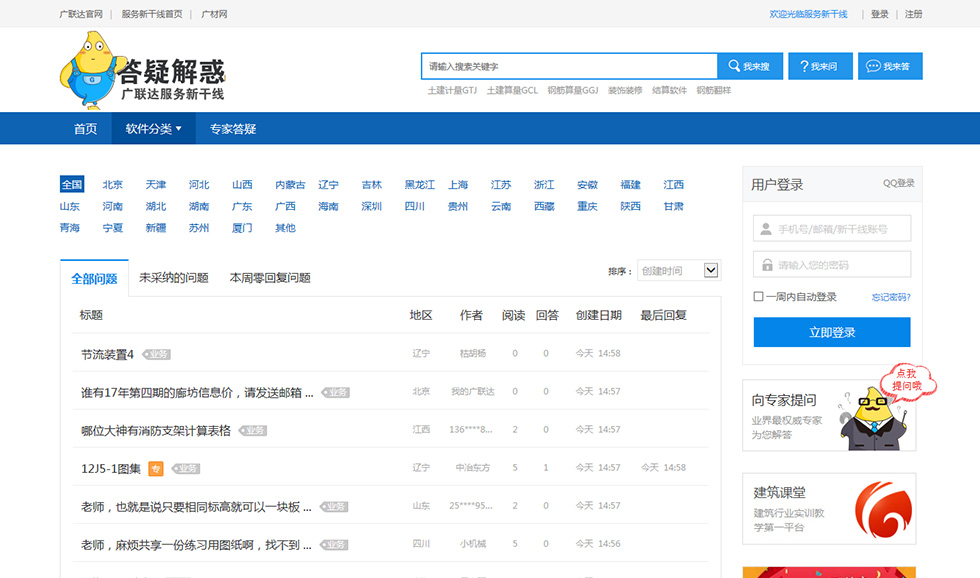Click the 我来搜 search button
The height and width of the screenshot is (578, 980).
pos(749,66)
